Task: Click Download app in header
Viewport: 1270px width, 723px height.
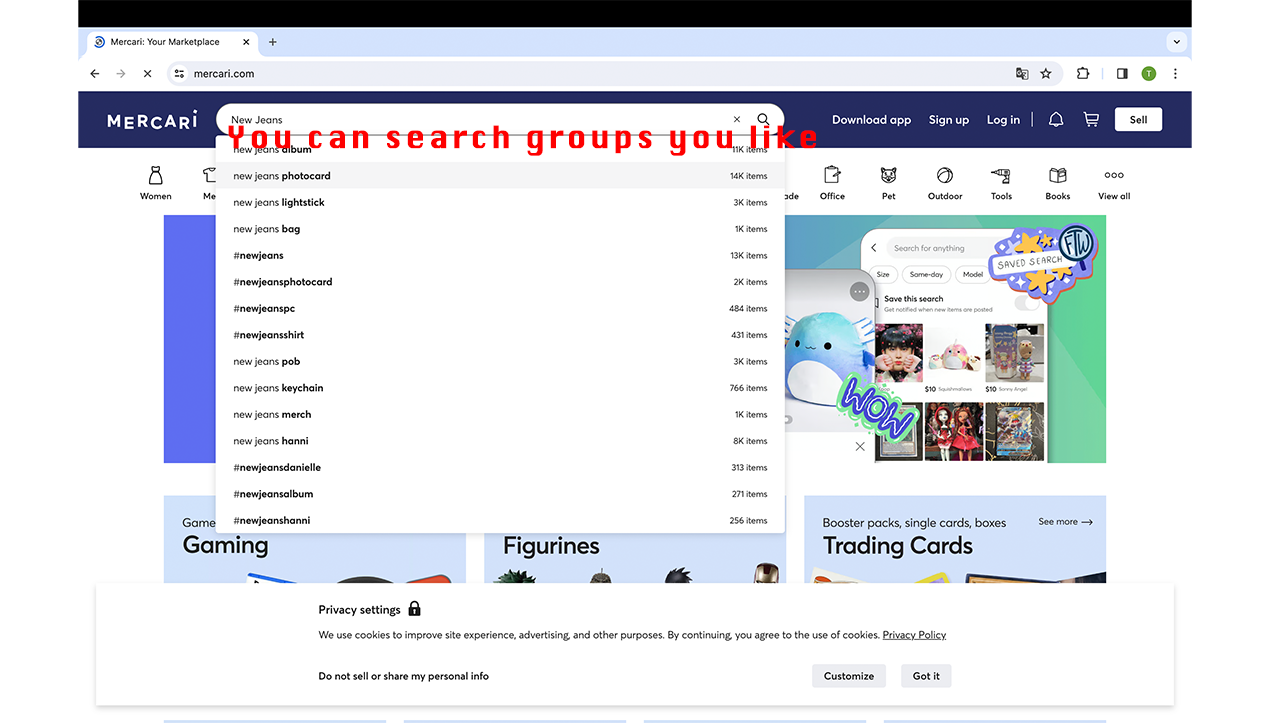Action: pos(871,120)
